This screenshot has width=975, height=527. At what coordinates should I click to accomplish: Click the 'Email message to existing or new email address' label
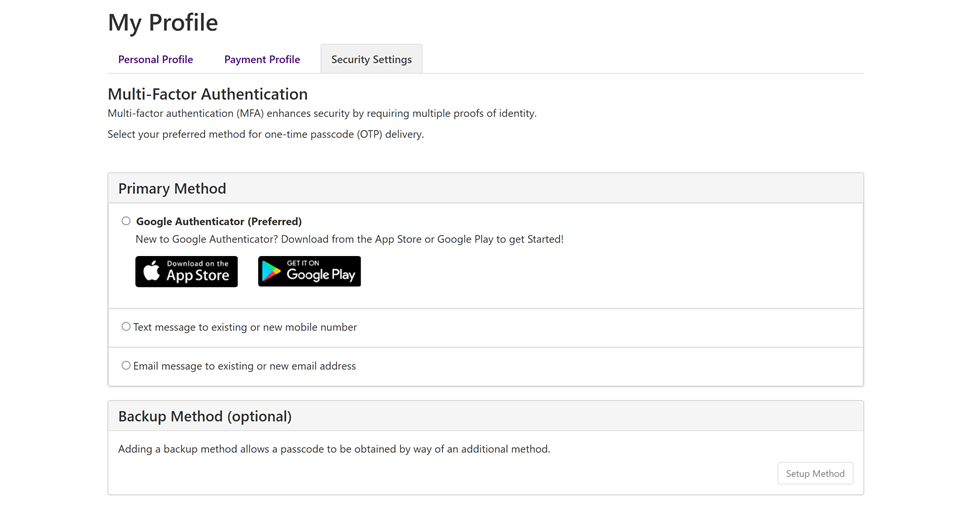click(x=244, y=366)
